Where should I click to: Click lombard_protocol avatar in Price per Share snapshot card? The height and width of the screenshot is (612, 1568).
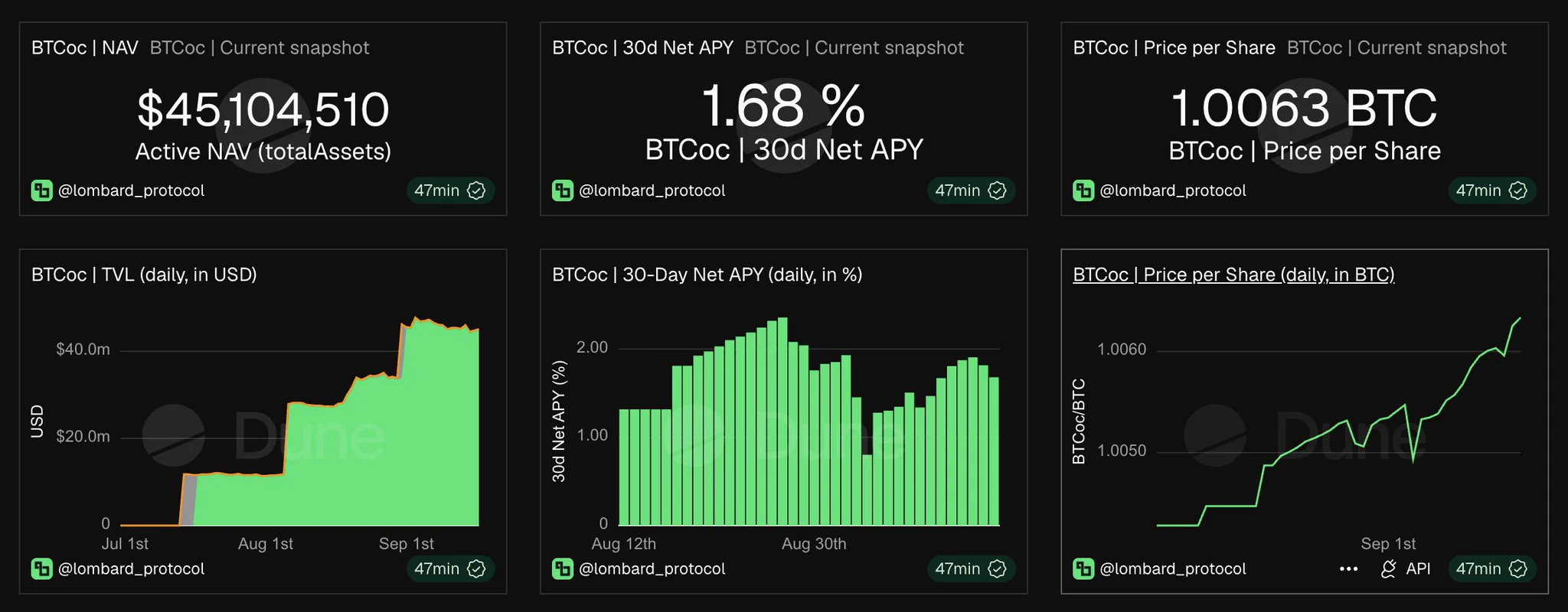click(1083, 190)
